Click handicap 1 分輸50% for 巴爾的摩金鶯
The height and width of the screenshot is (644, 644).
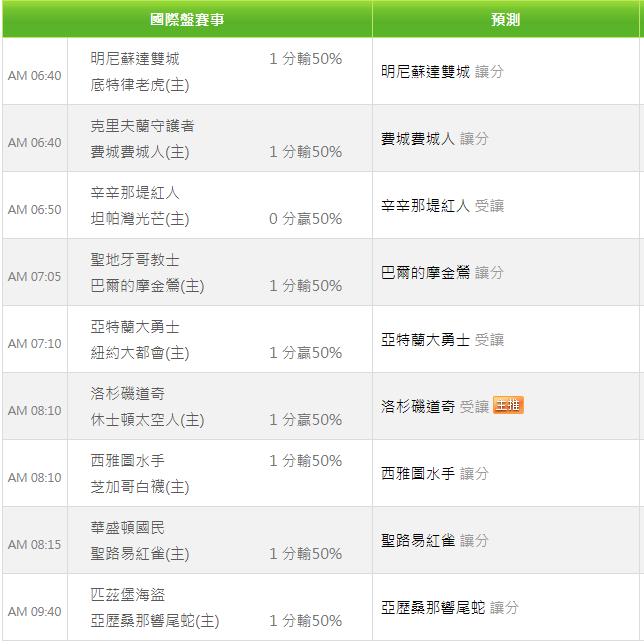[306, 285]
